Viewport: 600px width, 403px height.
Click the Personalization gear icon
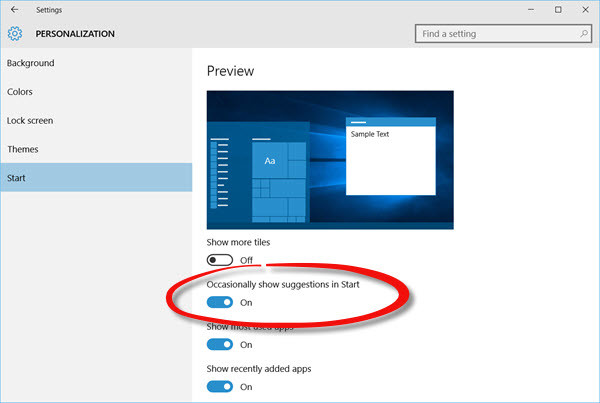coord(15,34)
